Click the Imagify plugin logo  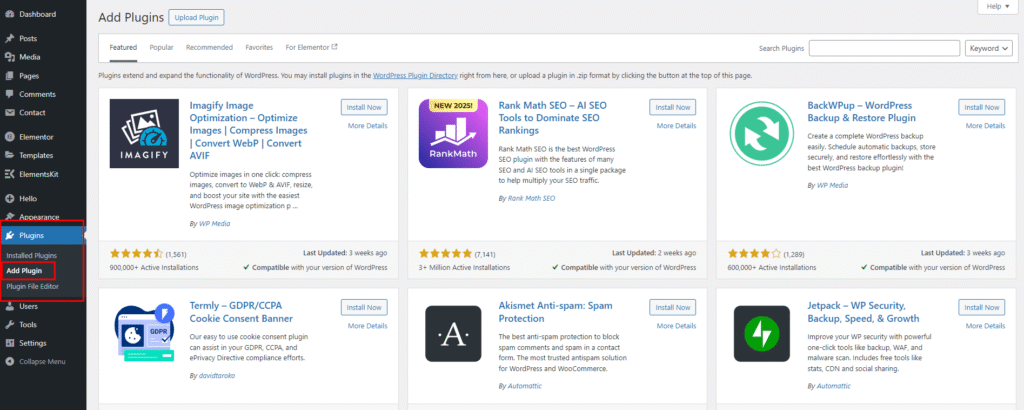click(144, 134)
